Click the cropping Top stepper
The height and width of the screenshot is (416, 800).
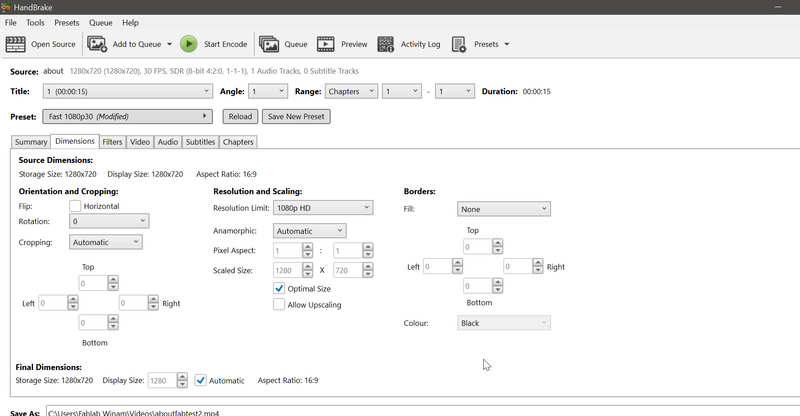click(113, 283)
